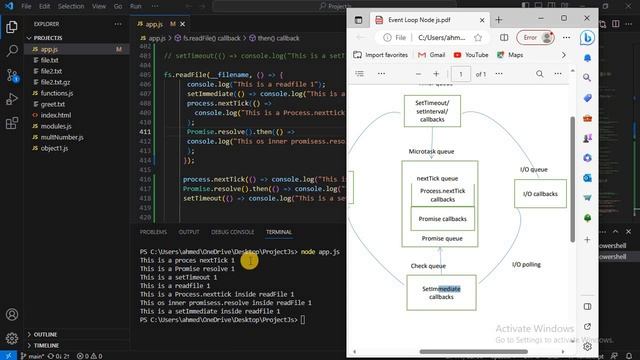Open the Source Control view
640x360 pixels.
12,75
